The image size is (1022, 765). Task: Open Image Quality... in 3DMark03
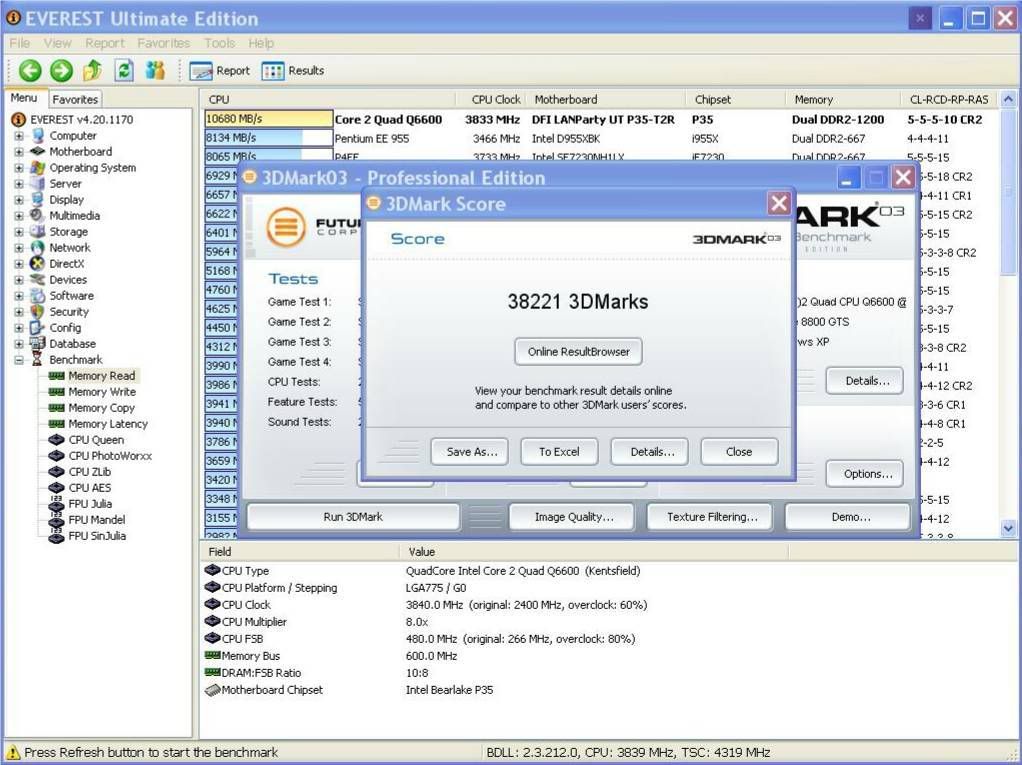pyautogui.click(x=574, y=517)
